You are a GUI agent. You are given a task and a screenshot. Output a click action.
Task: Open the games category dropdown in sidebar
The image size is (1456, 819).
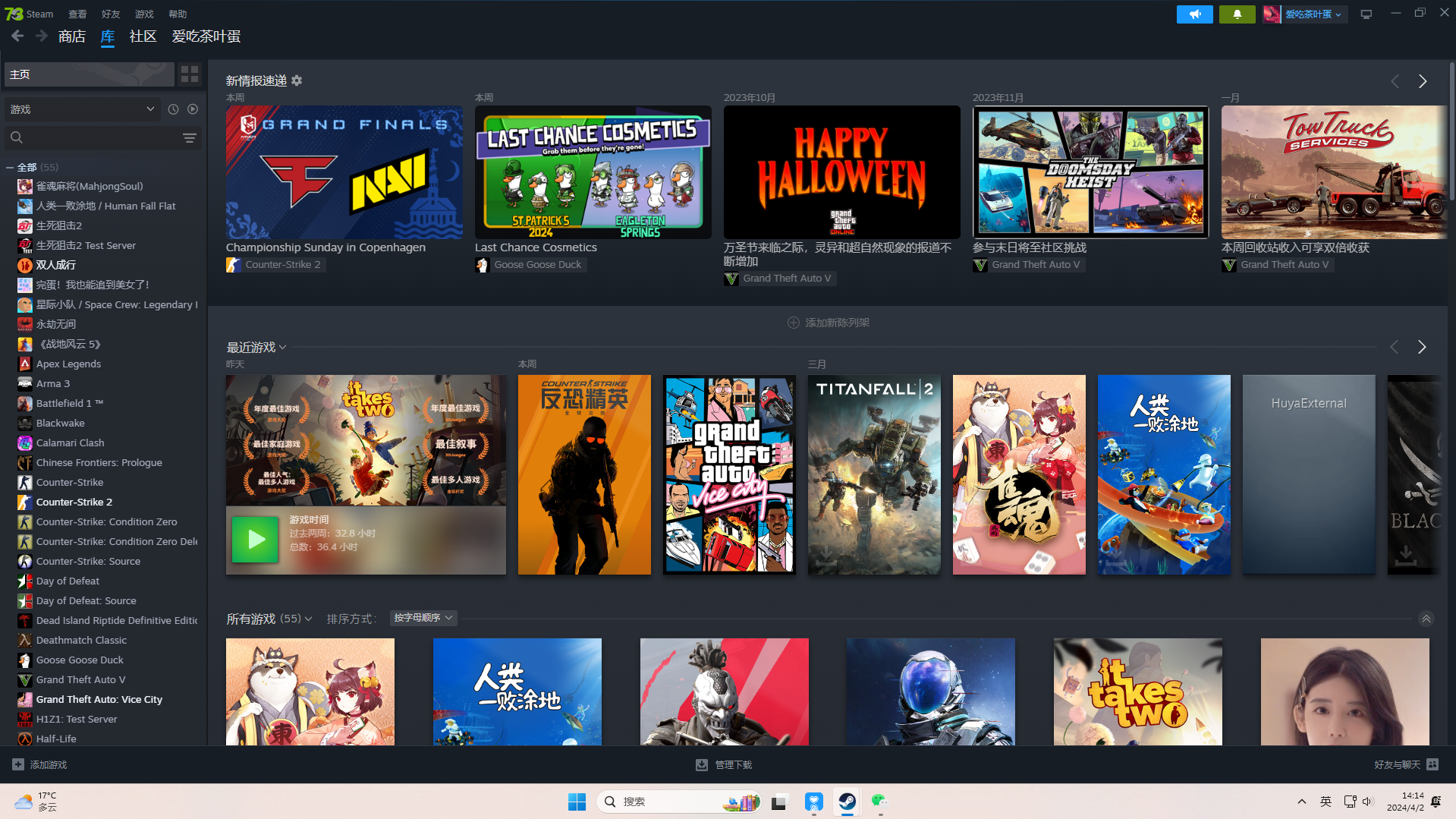pos(82,109)
